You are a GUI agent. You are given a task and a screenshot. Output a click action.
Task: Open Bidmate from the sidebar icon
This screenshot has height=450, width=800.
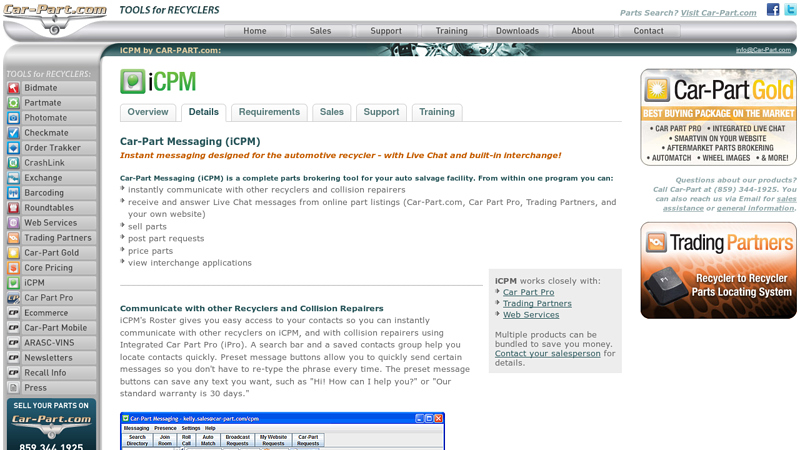[13, 88]
